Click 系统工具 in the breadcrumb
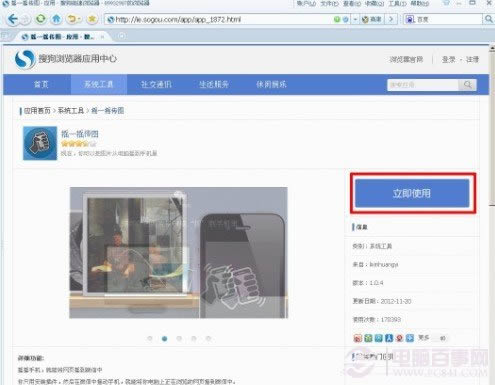Screen dimensions: 495x385 (71, 110)
